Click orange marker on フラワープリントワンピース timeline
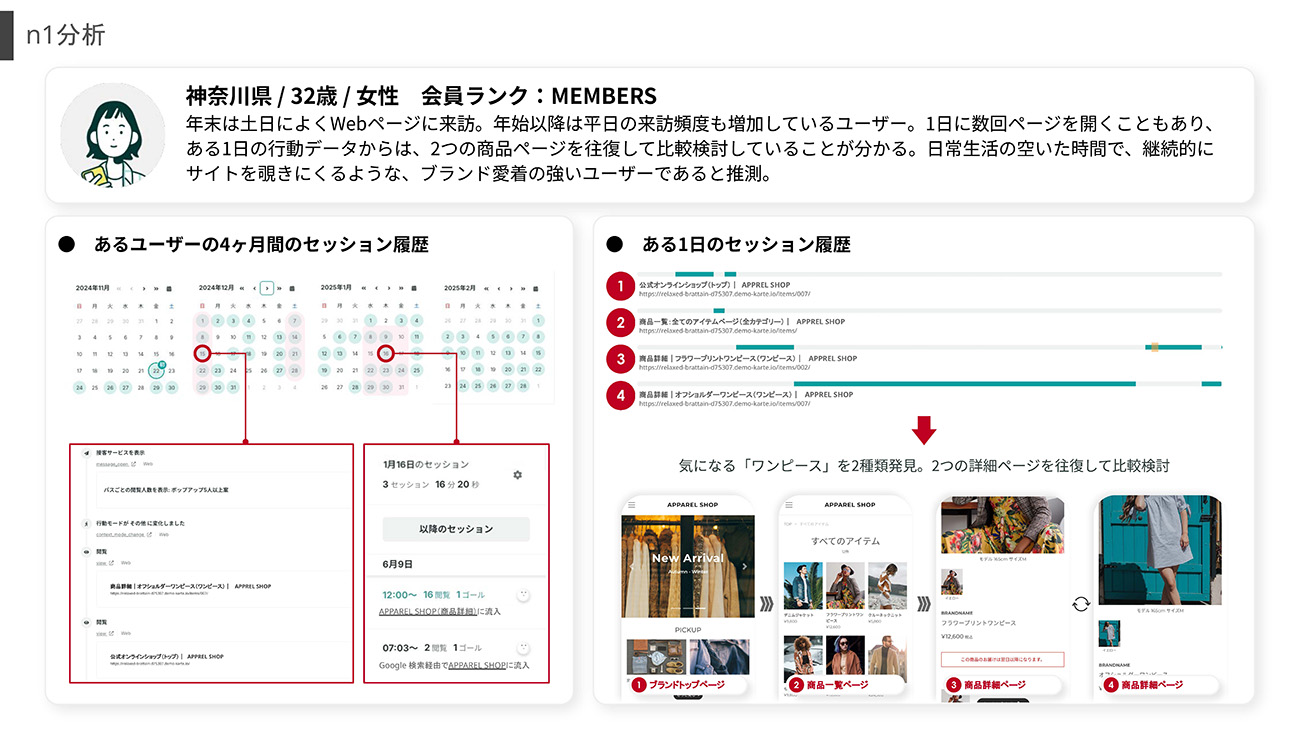1300x731 pixels. [1155, 347]
